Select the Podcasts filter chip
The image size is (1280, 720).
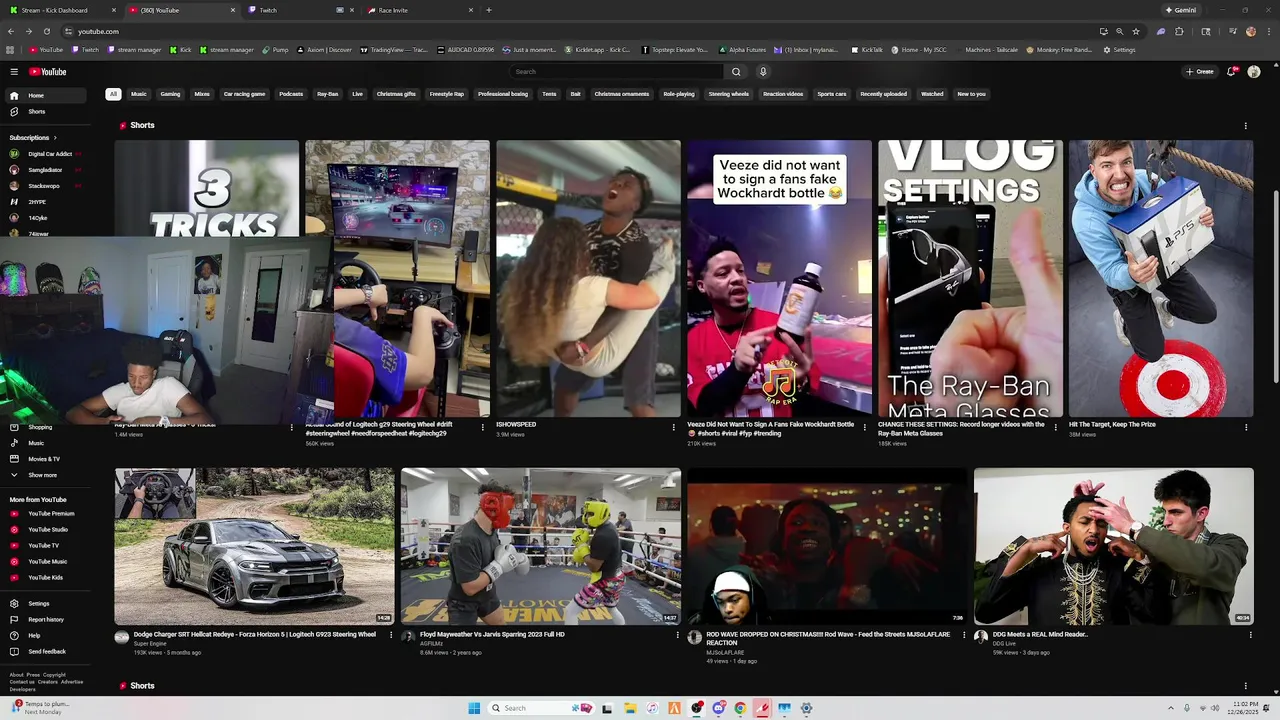(x=291, y=94)
